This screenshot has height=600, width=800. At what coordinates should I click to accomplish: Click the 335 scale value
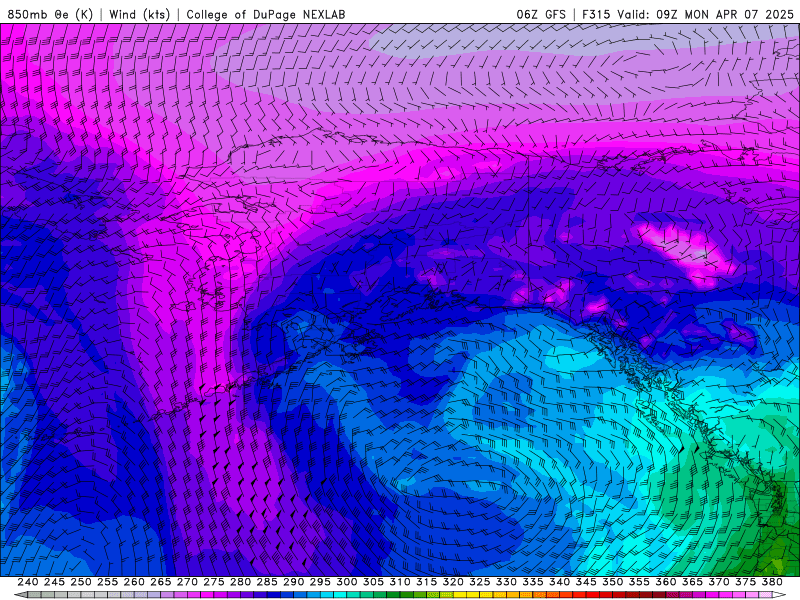coord(533,582)
